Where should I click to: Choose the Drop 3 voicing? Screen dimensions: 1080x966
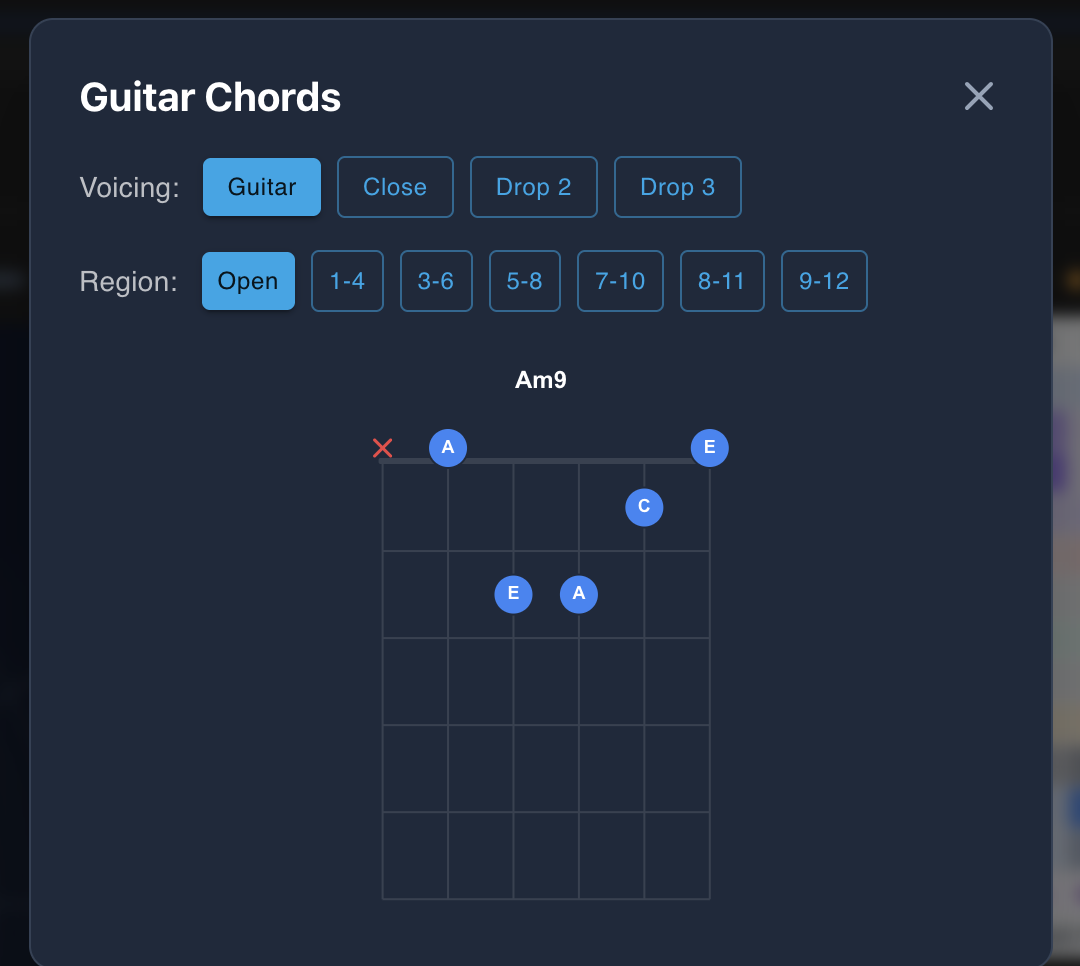(x=678, y=187)
